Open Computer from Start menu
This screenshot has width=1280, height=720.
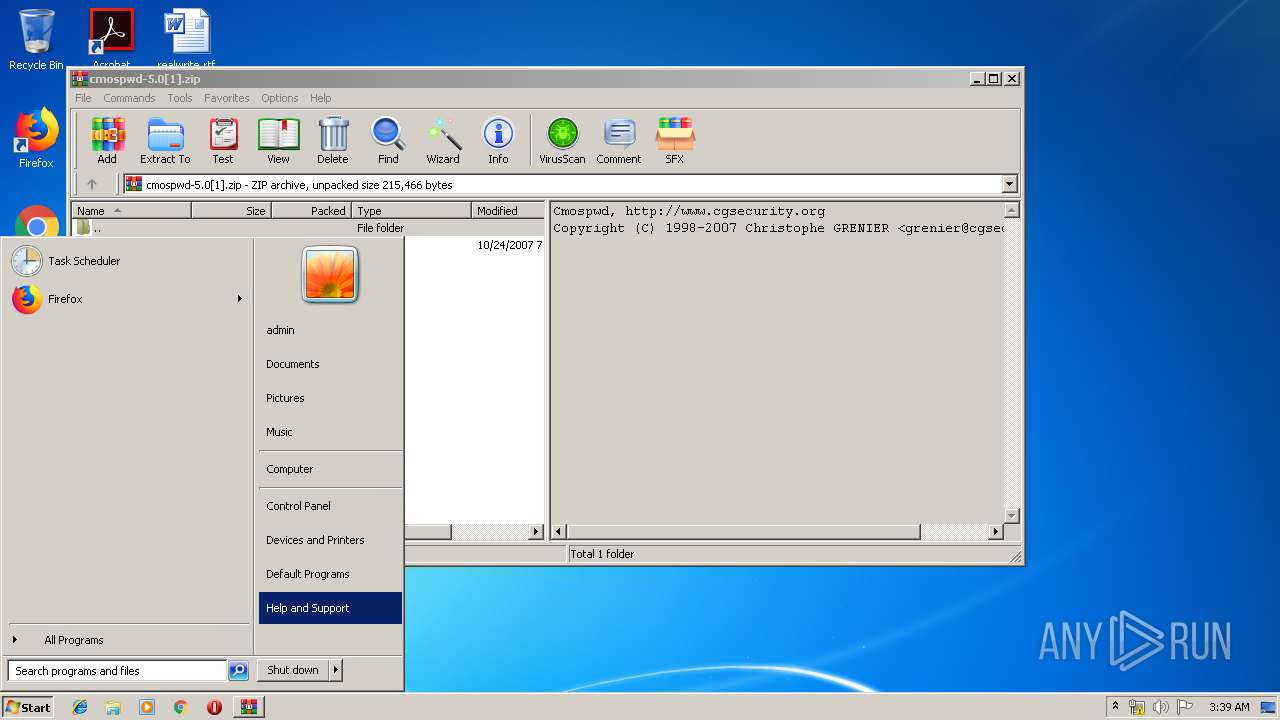pos(330,469)
